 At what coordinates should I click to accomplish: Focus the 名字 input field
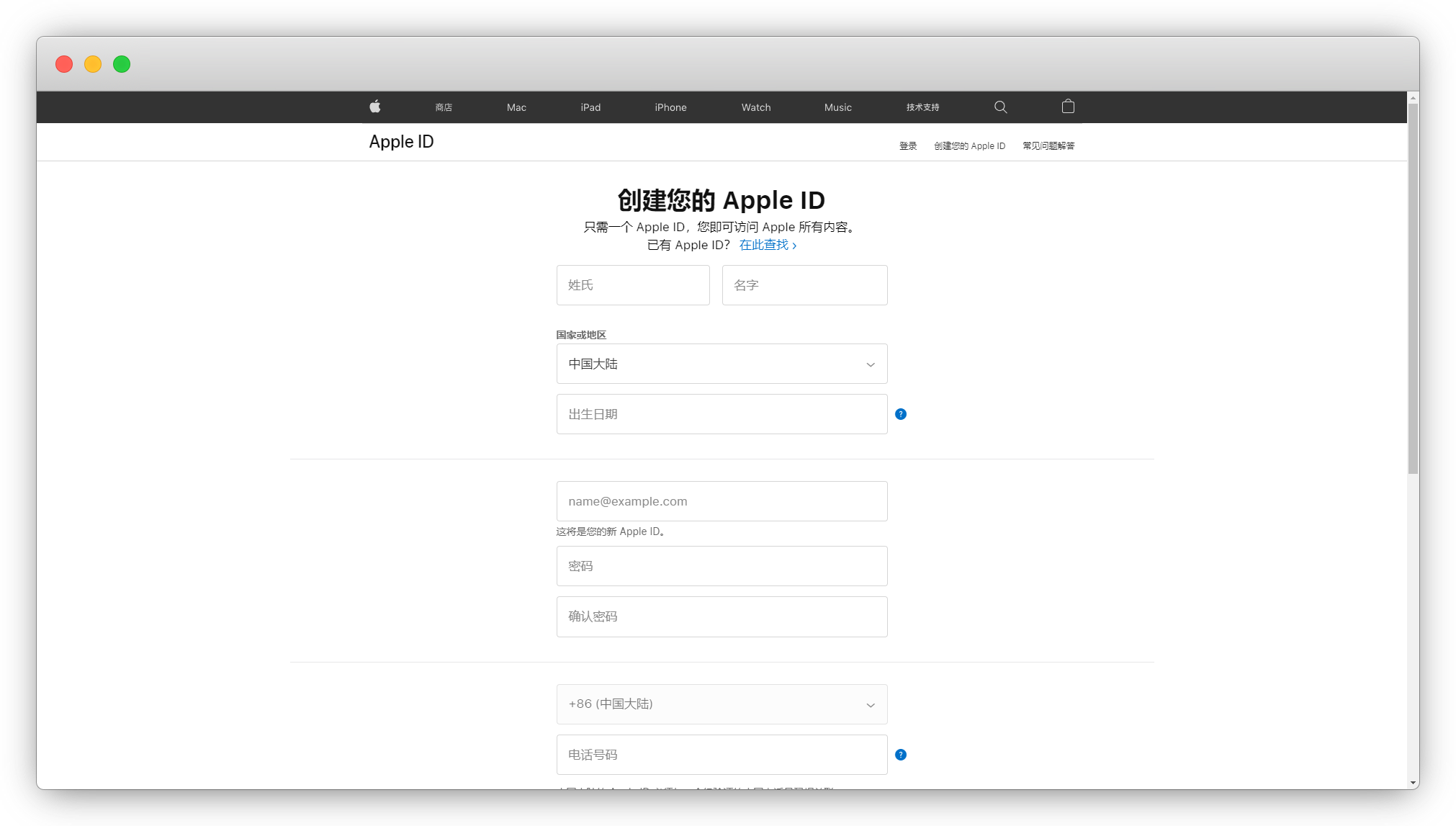804,285
